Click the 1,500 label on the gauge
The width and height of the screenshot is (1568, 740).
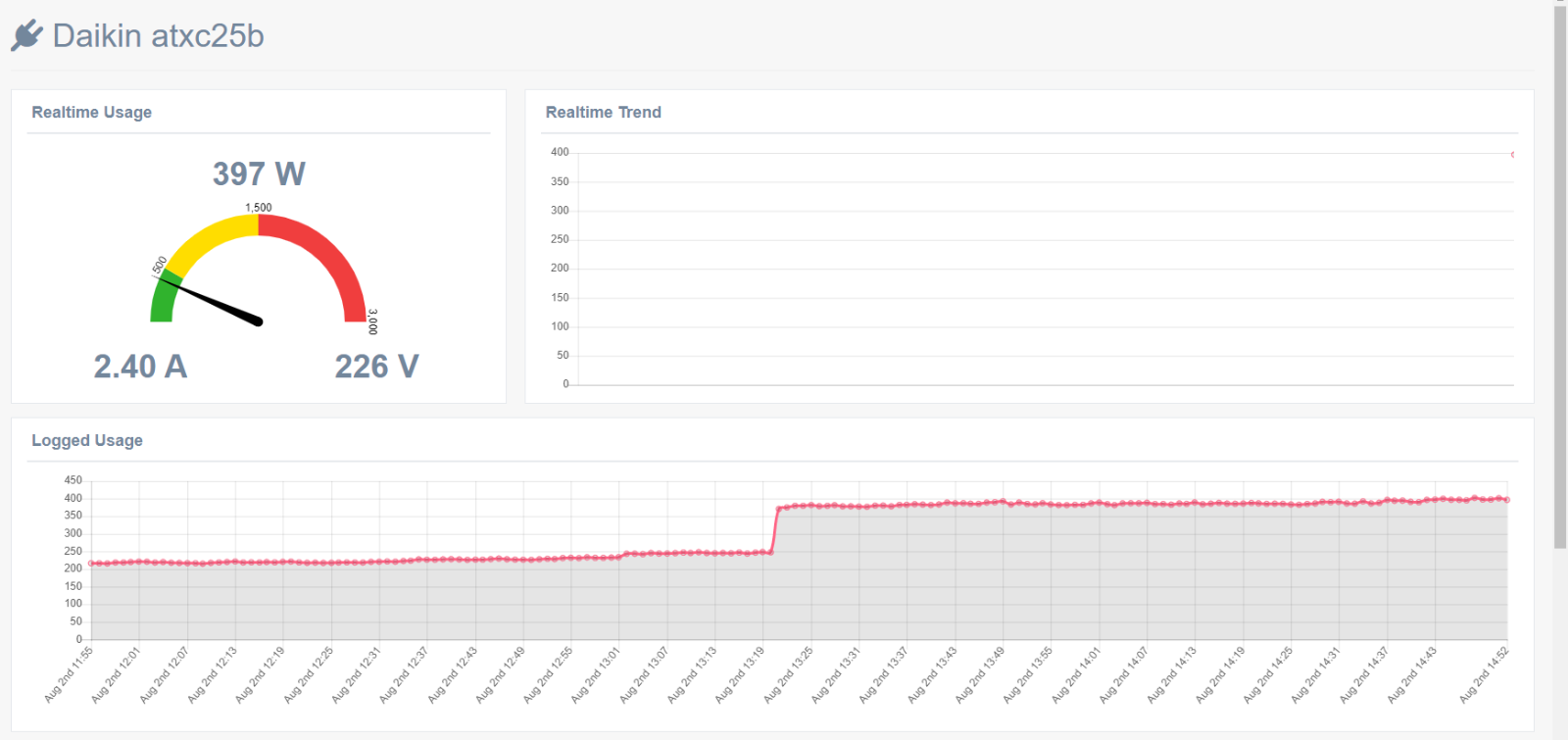coord(259,208)
